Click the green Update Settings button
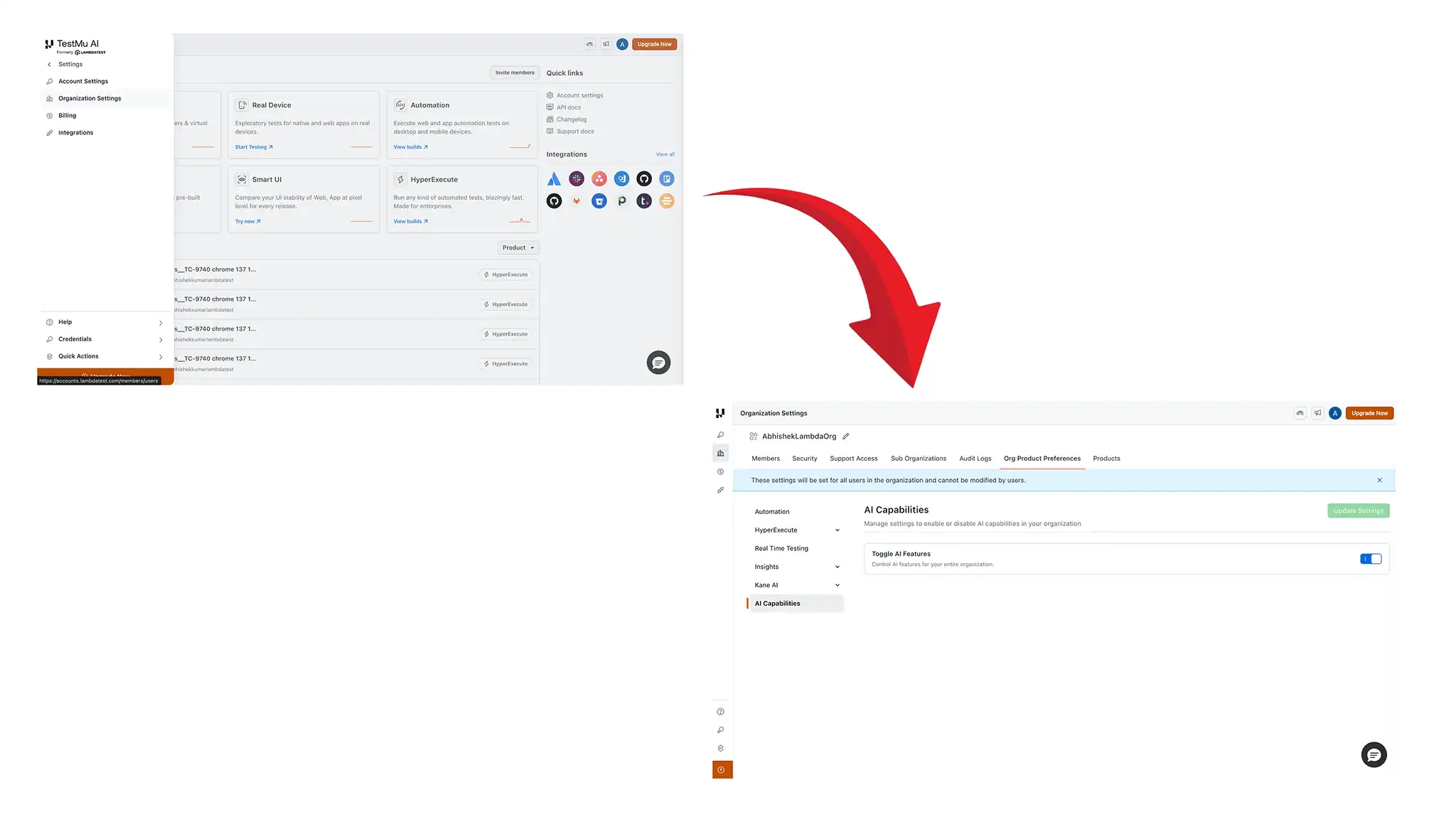Screen dimensions: 1456x834 click(1358, 510)
